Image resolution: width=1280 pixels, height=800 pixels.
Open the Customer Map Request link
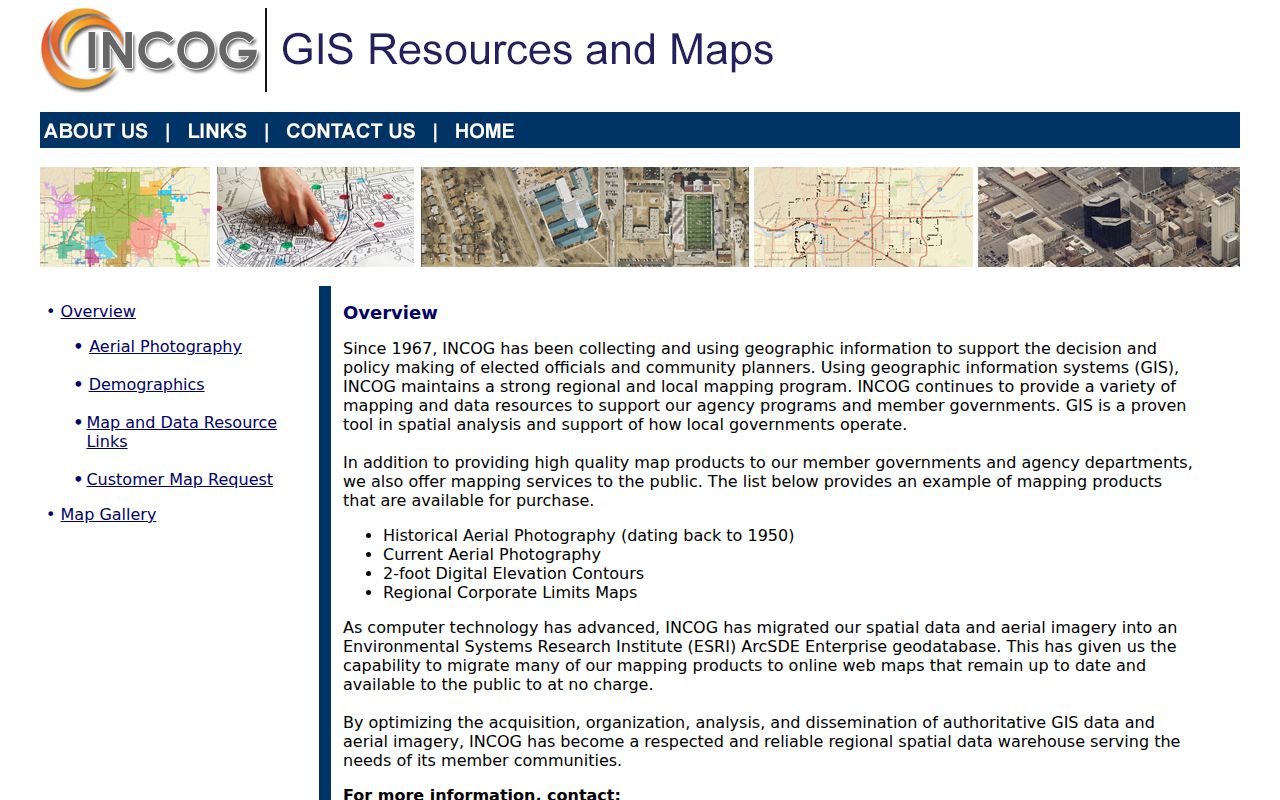(x=180, y=480)
